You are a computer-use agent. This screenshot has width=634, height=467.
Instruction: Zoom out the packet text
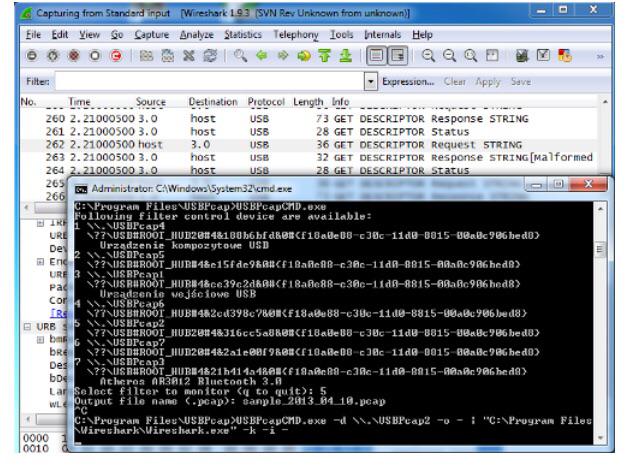[450, 55]
